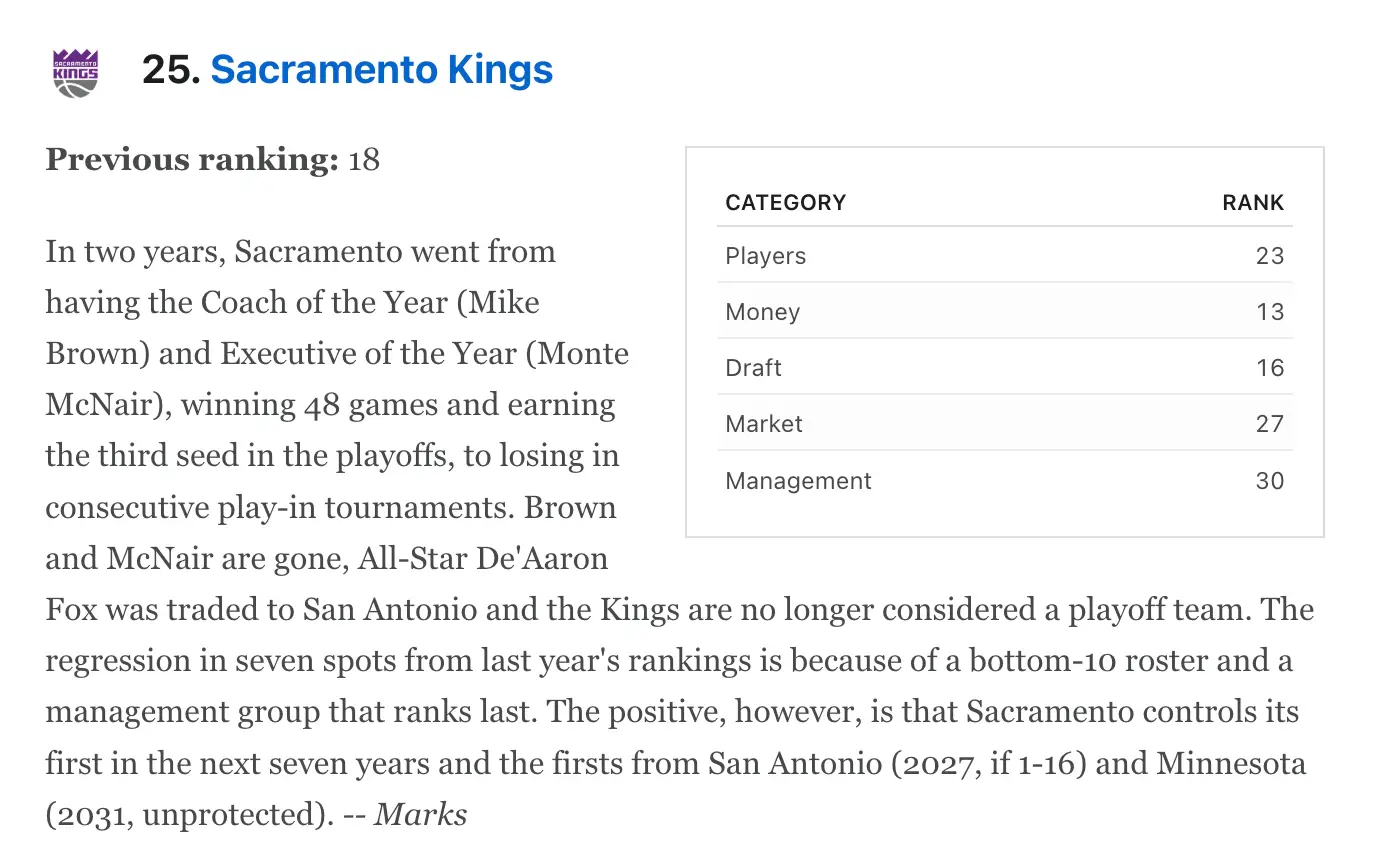The image size is (1400, 850).
Task: Click the Money rank value 13
Action: coord(1270,312)
